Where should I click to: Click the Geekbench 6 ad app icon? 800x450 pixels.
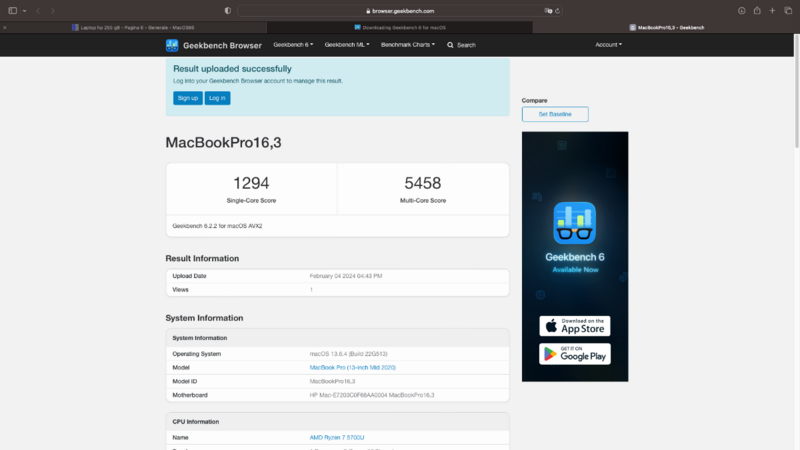pyautogui.click(x=574, y=223)
